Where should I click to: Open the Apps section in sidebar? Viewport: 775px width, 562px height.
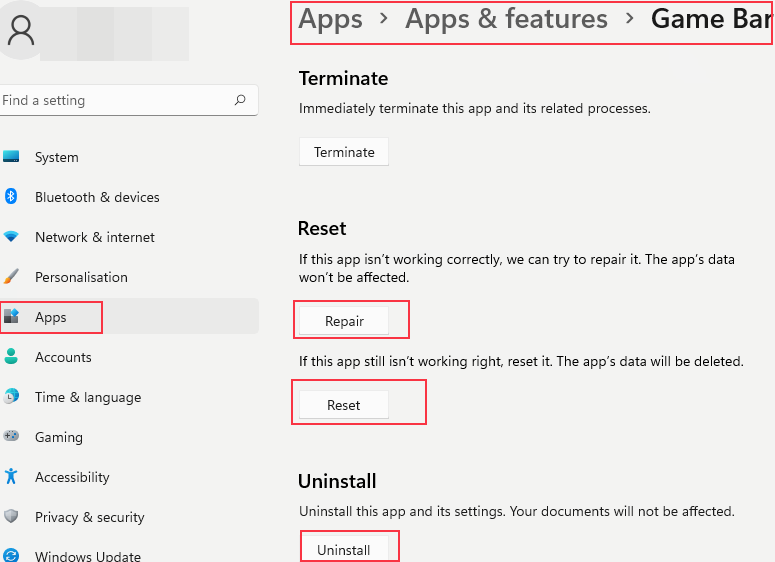tap(51, 317)
